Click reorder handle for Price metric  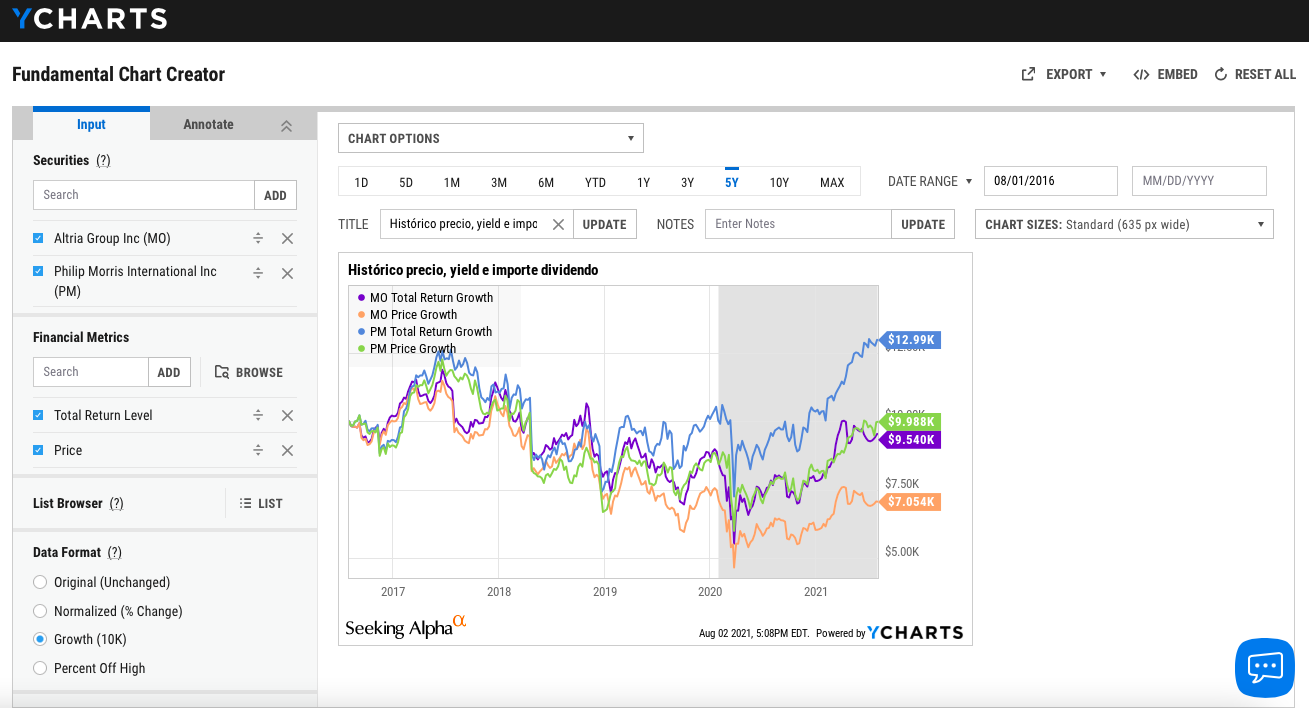[x=258, y=451]
